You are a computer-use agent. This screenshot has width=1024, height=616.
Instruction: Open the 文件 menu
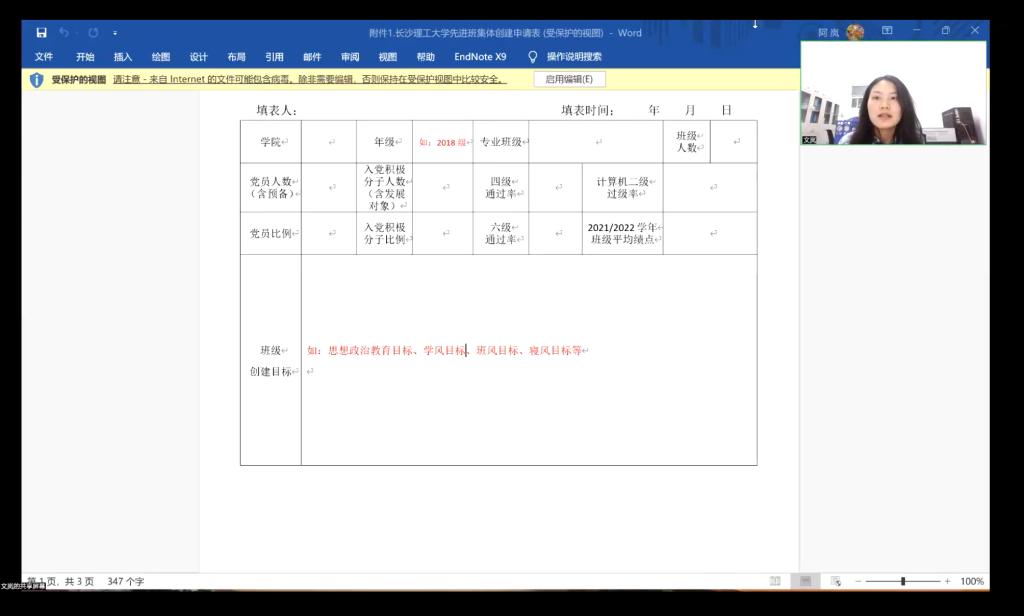click(44, 57)
